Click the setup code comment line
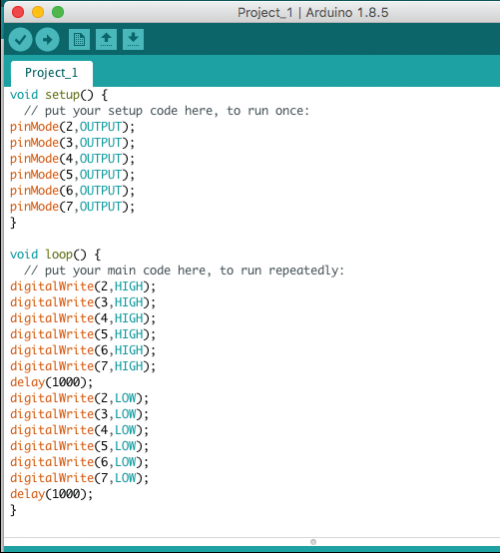Image resolution: width=500 pixels, height=553 pixels. 166,111
